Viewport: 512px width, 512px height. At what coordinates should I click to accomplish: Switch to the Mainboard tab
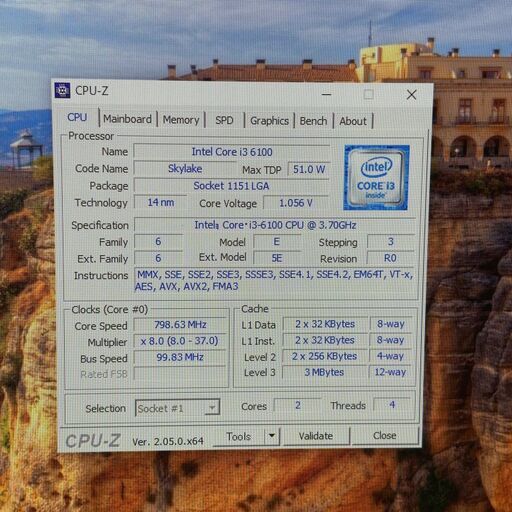(127, 119)
